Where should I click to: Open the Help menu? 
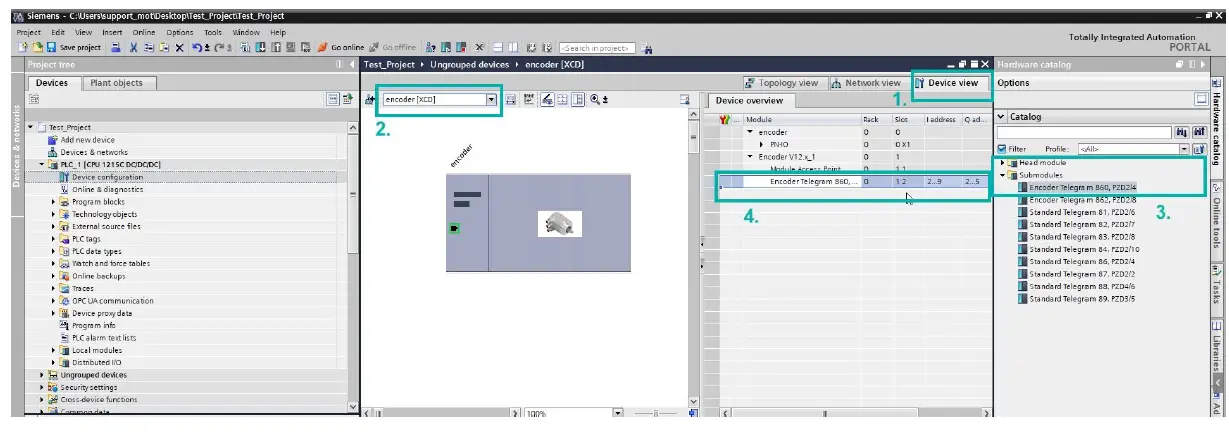[277, 32]
